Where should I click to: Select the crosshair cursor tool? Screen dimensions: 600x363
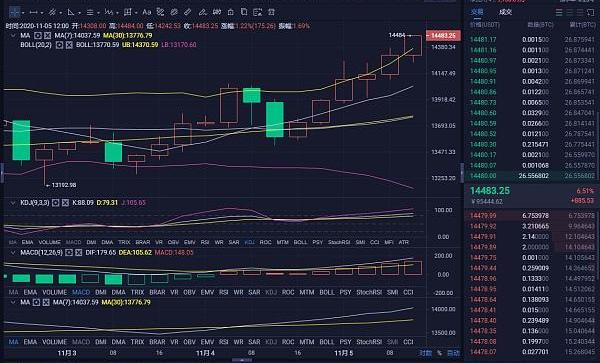15,12
